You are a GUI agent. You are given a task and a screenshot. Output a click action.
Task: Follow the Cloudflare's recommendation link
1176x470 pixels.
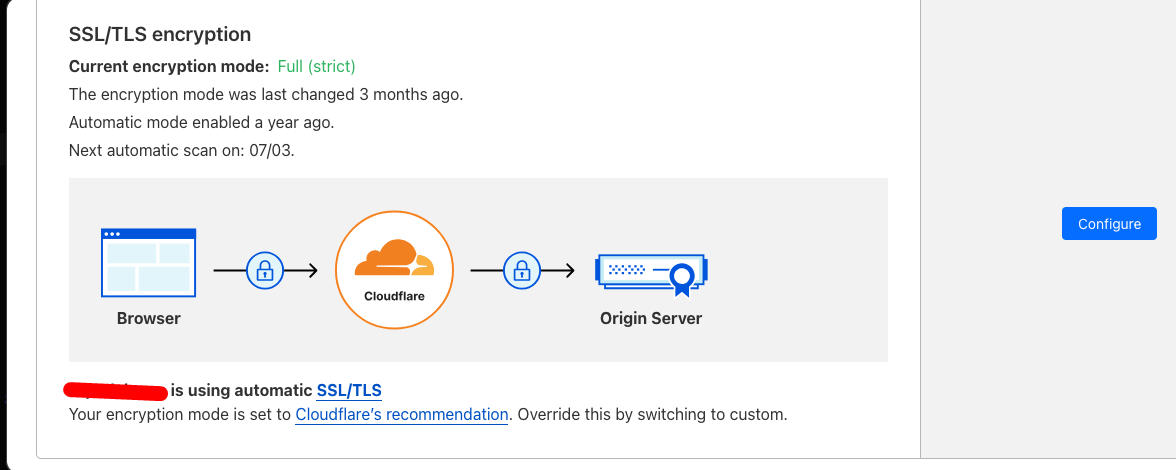click(x=402, y=414)
